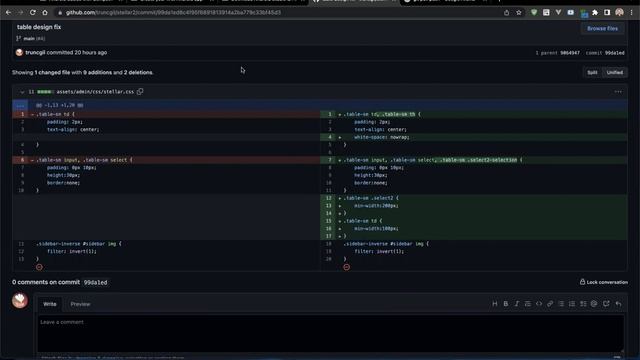Click the 'table design fix' commit title
This screenshot has width=640, height=360.
coord(39,27)
